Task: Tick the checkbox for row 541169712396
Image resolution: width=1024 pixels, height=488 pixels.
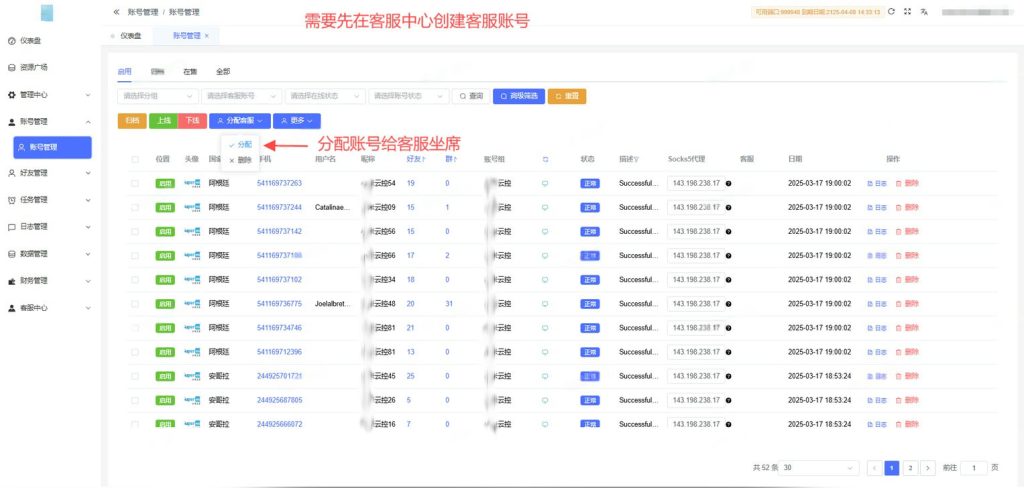Action: click(x=135, y=352)
